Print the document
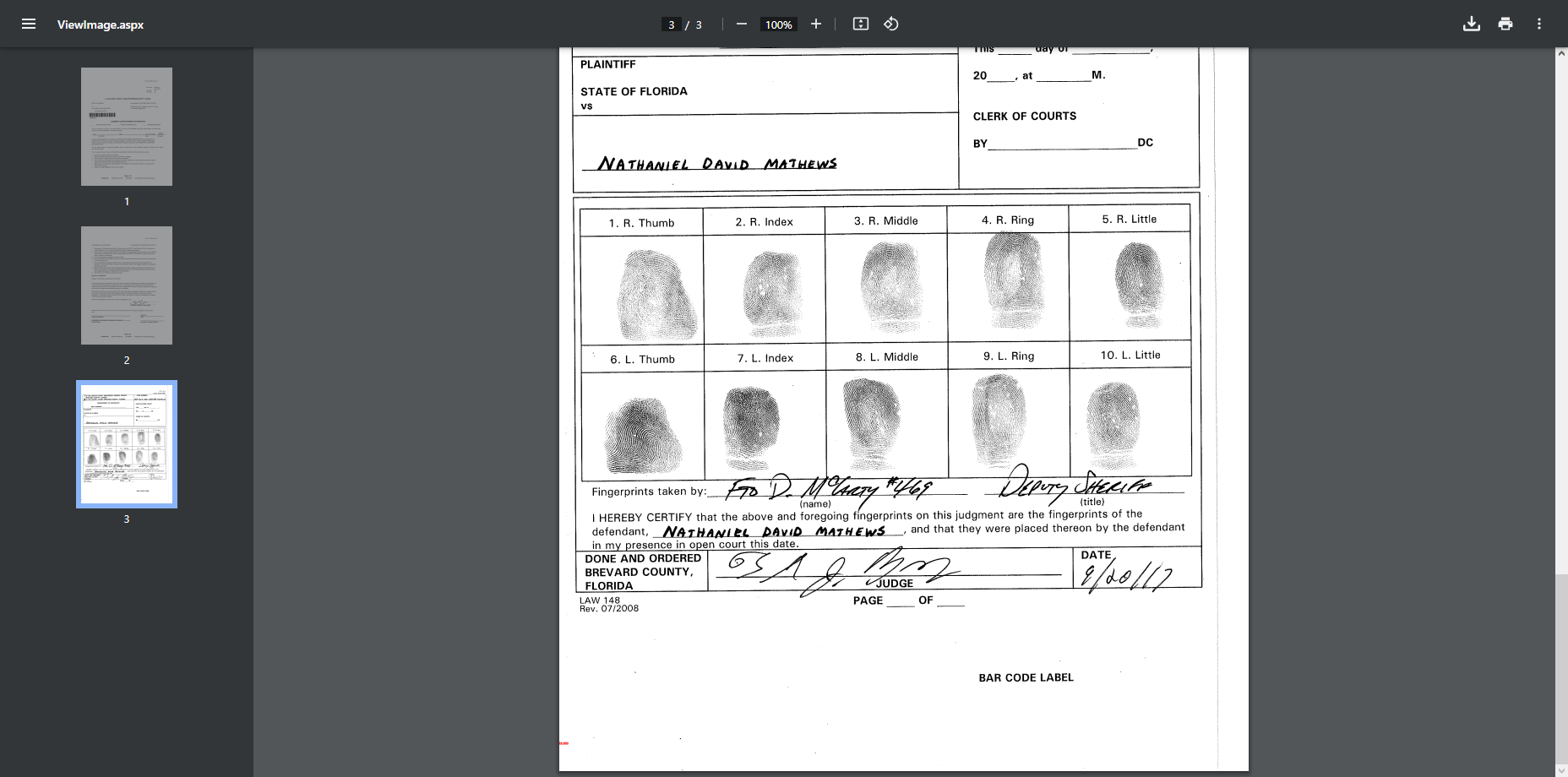This screenshot has width=1568, height=777. coord(1505,24)
